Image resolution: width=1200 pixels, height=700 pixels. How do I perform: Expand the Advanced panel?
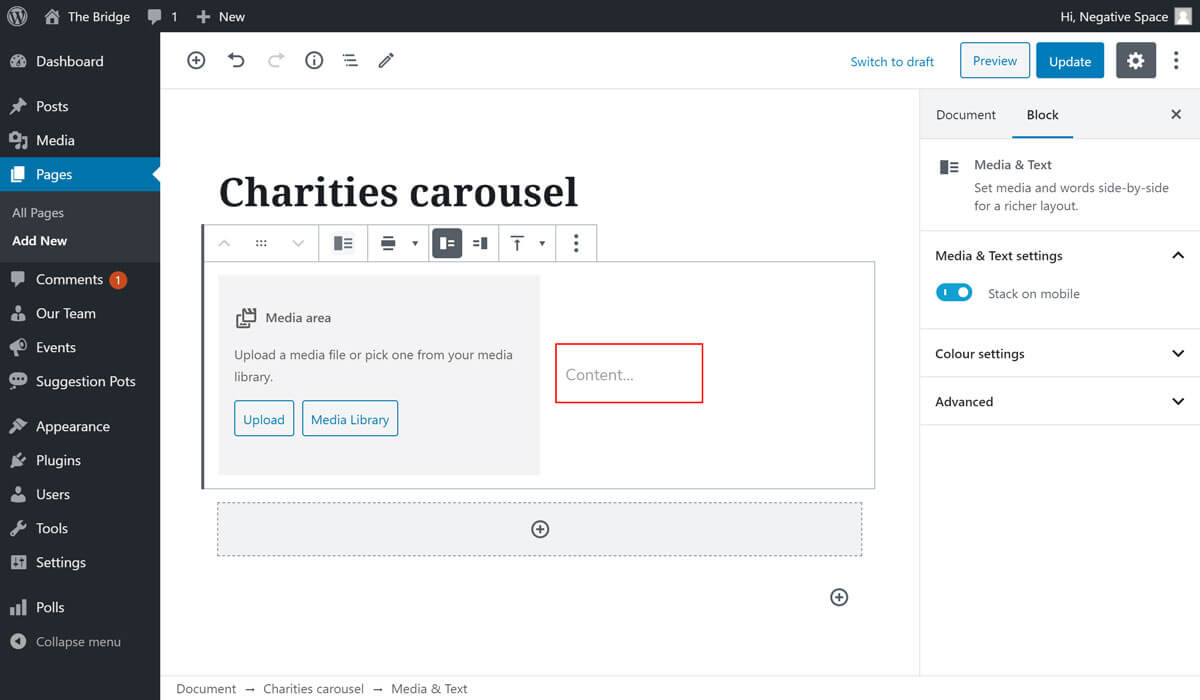pos(1059,402)
